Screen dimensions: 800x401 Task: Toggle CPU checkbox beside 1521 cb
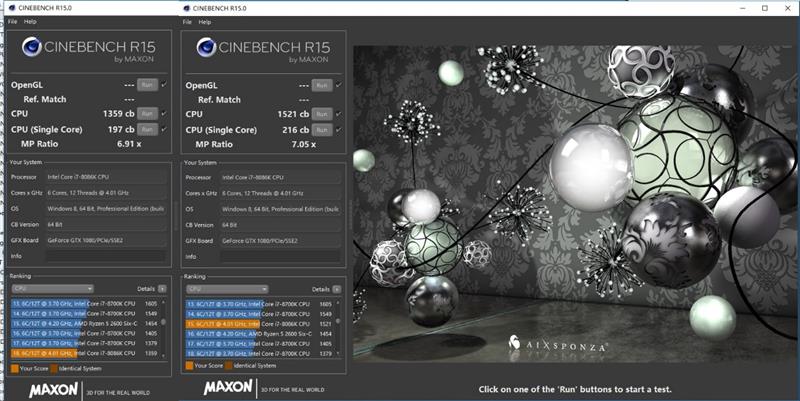[x=338, y=114]
